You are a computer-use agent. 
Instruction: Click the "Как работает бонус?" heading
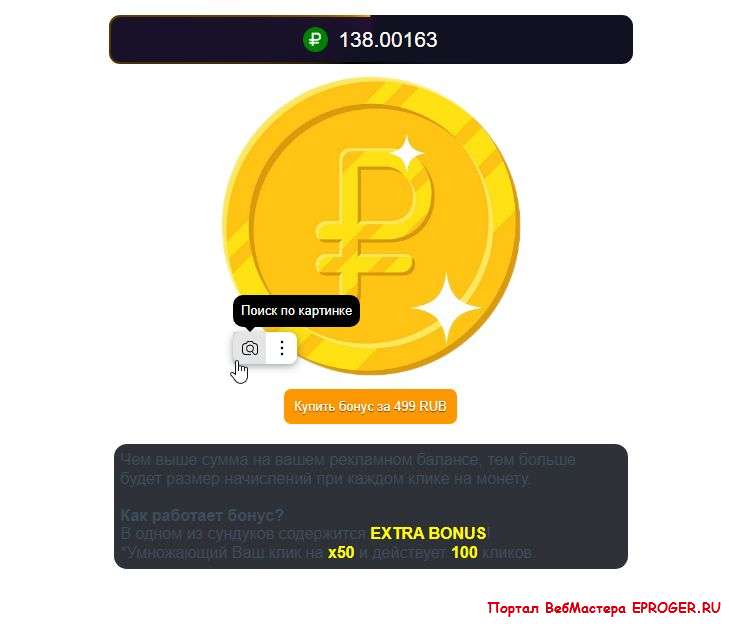coord(202,515)
